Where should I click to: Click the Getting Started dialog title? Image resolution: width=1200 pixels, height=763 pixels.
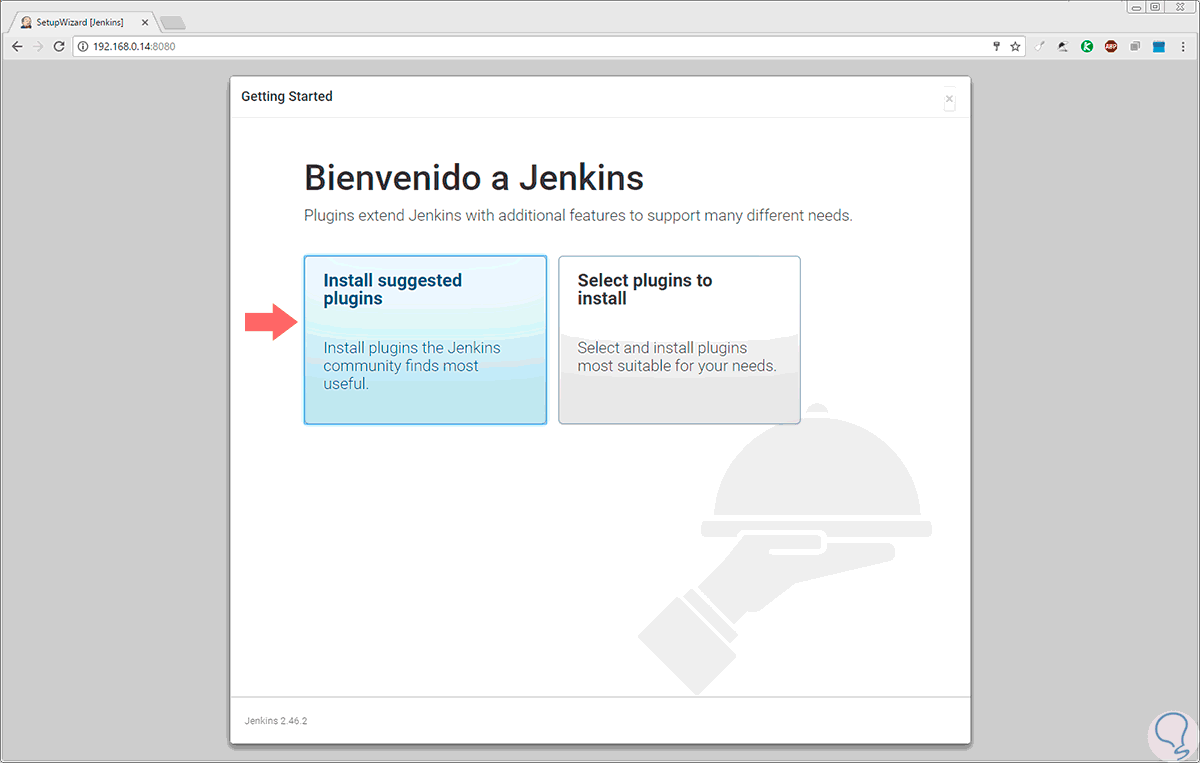click(287, 96)
